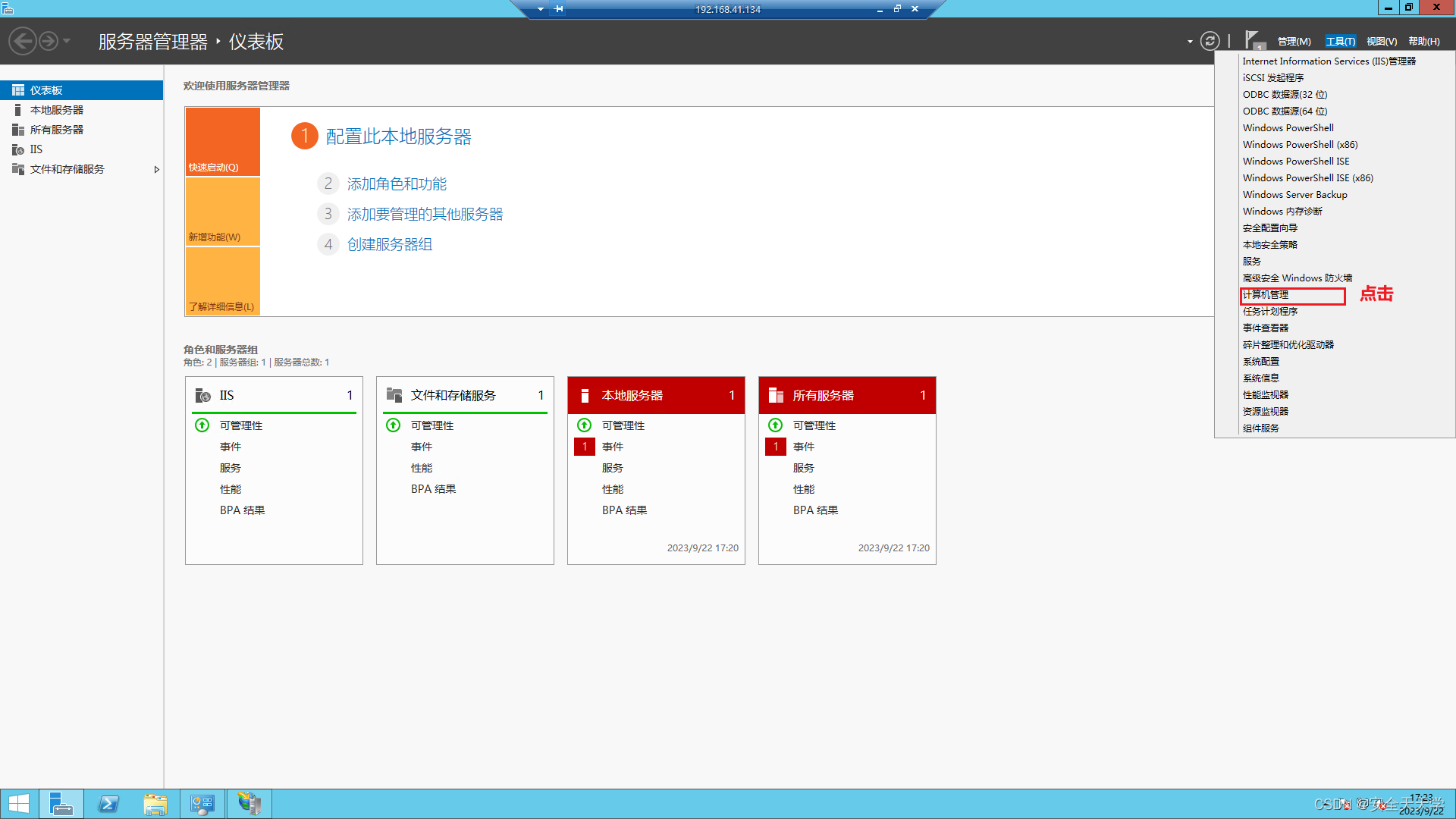Click the back navigation arrow
Viewport: 1456px width, 819px height.
pos(23,41)
